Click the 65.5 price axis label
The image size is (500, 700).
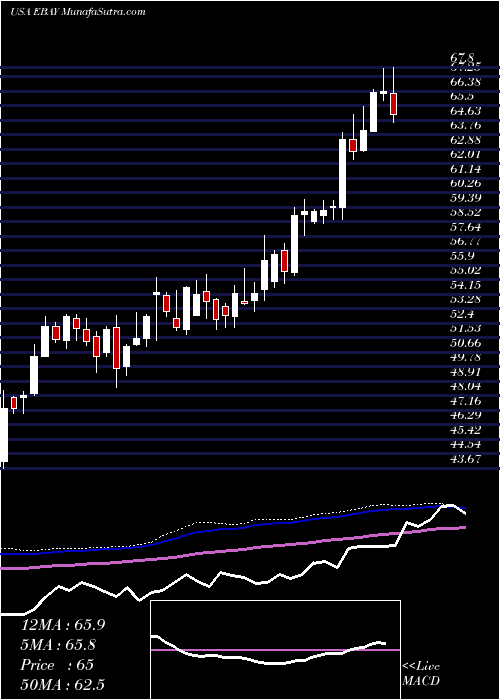[462, 96]
